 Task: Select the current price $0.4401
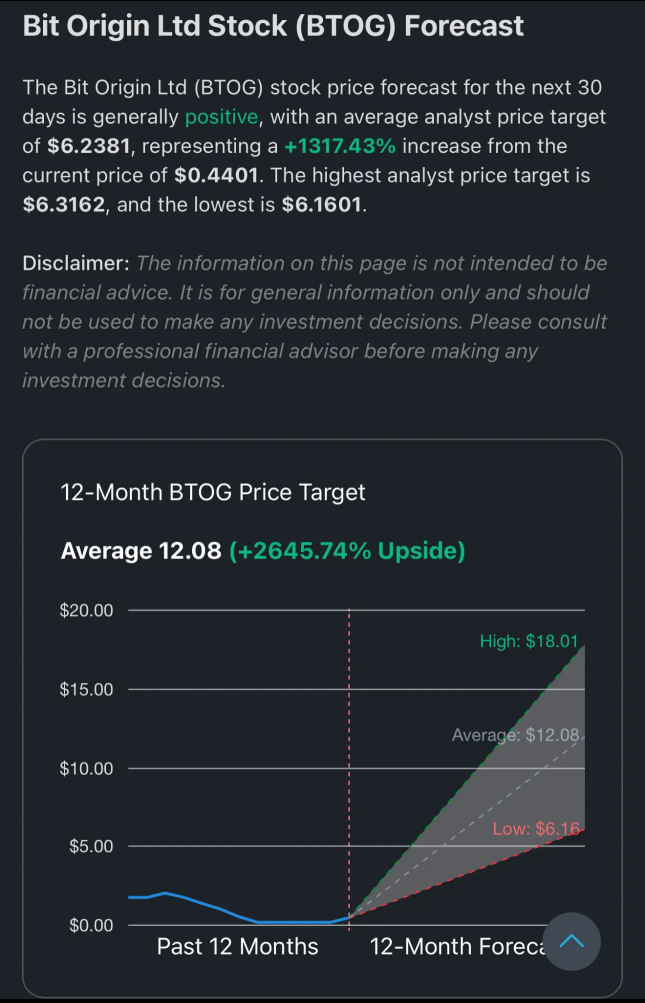[218, 175]
